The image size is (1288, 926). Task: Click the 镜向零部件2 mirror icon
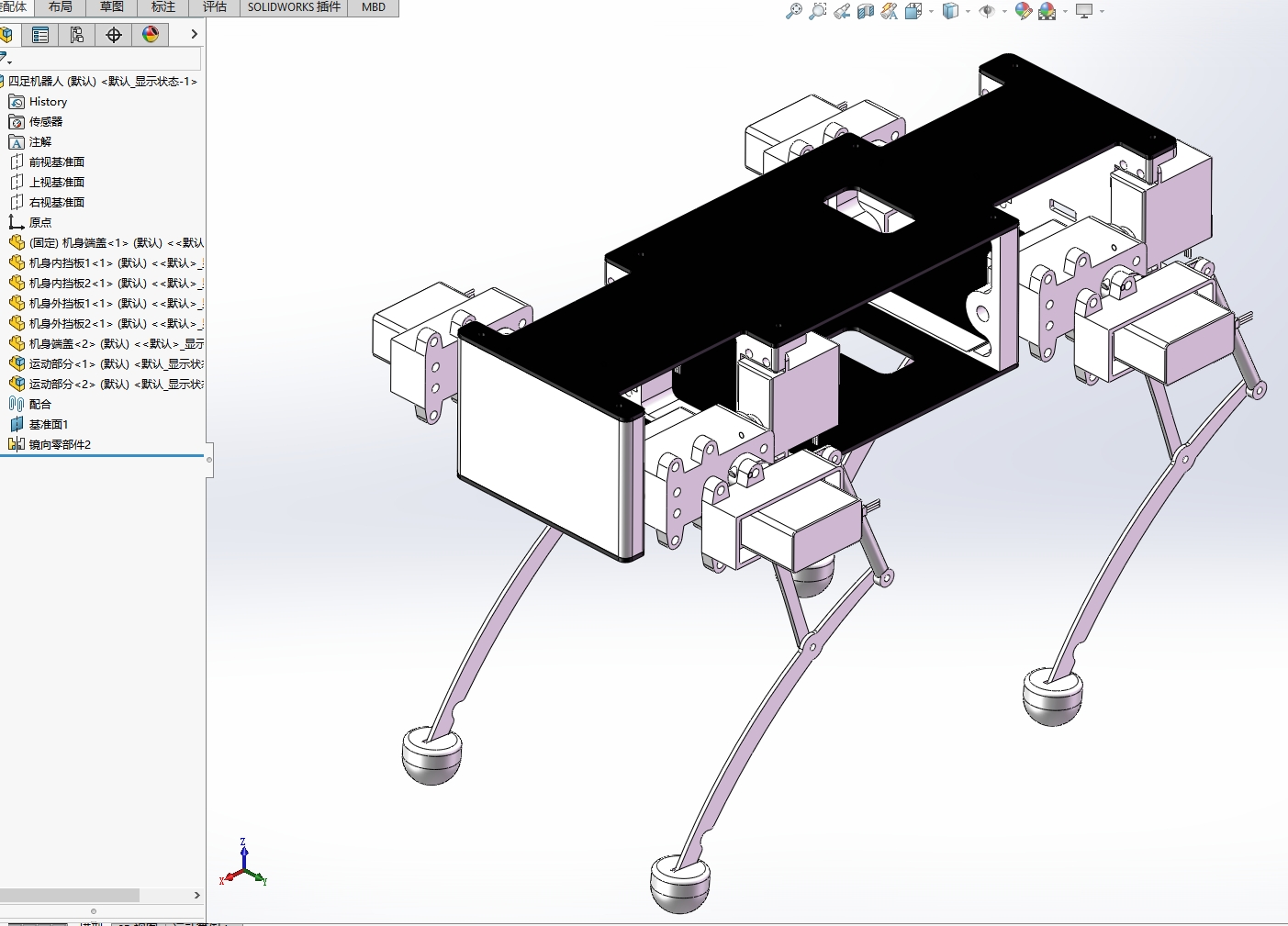[17, 445]
